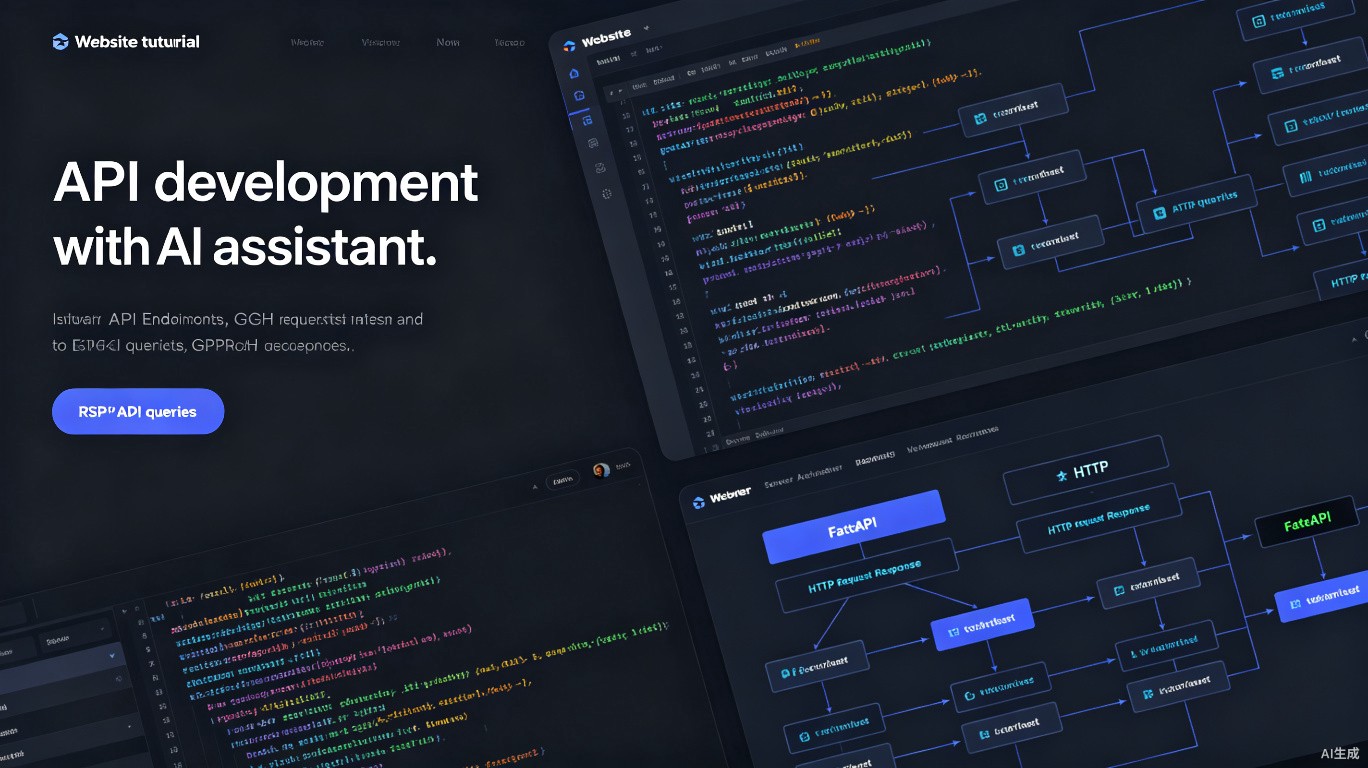Viewport: 1368px width, 768px height.
Task: Expand the chevron beside the editor's Website title
Action: 647,28
